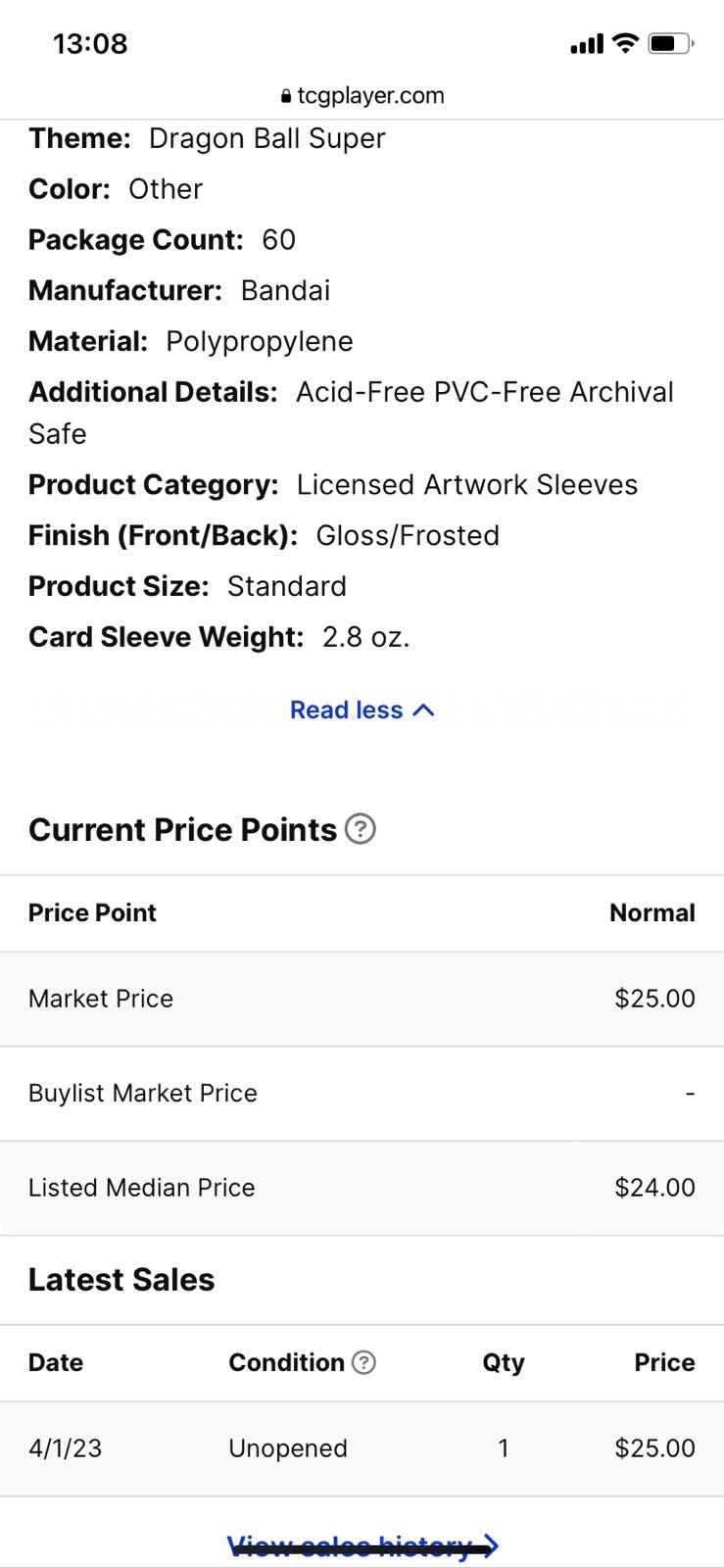The image size is (724, 1568).
Task: Tap the cellular signal bars icon
Action: [587, 44]
